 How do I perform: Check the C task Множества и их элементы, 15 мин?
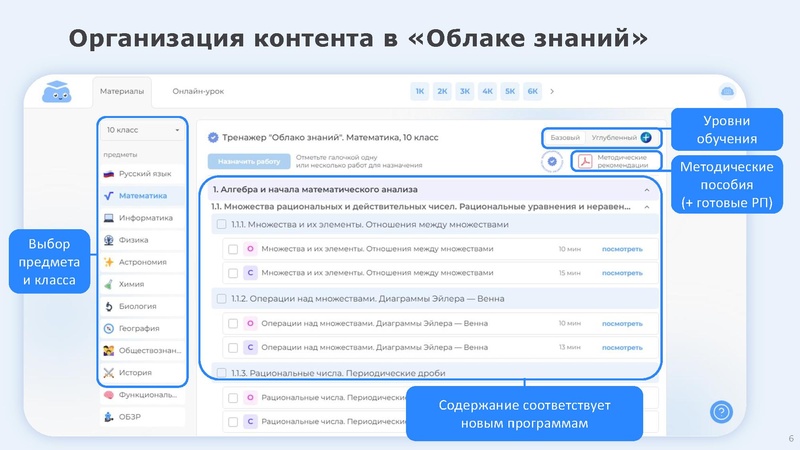coord(233,273)
